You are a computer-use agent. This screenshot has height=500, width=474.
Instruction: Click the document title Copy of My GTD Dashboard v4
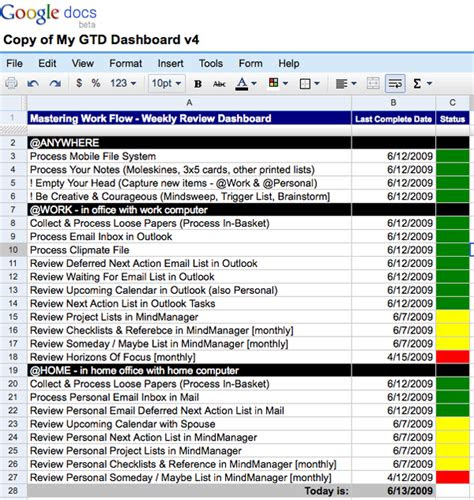tap(101, 40)
